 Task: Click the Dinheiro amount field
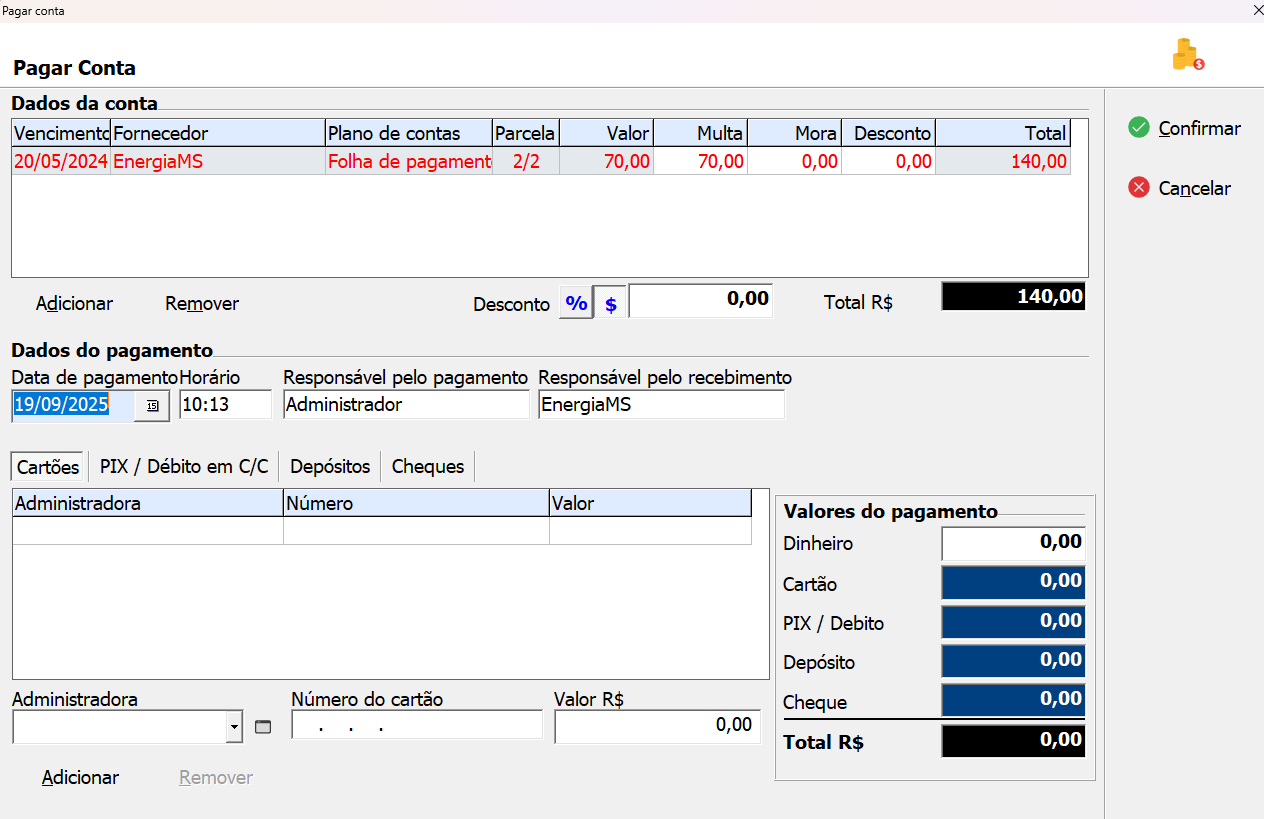coord(1013,543)
